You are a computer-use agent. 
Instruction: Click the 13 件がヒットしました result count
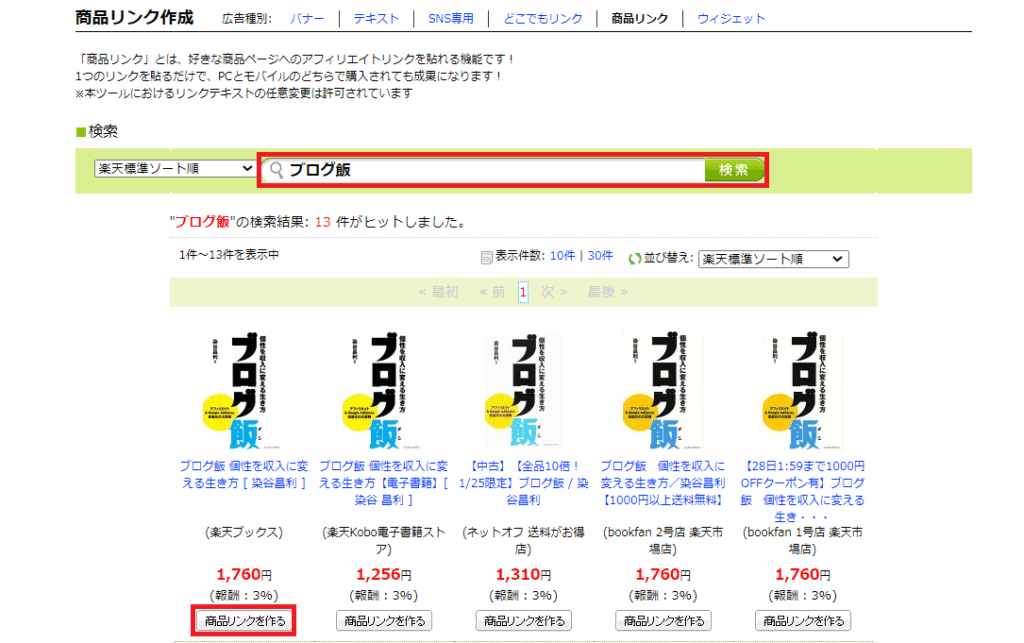(x=391, y=222)
